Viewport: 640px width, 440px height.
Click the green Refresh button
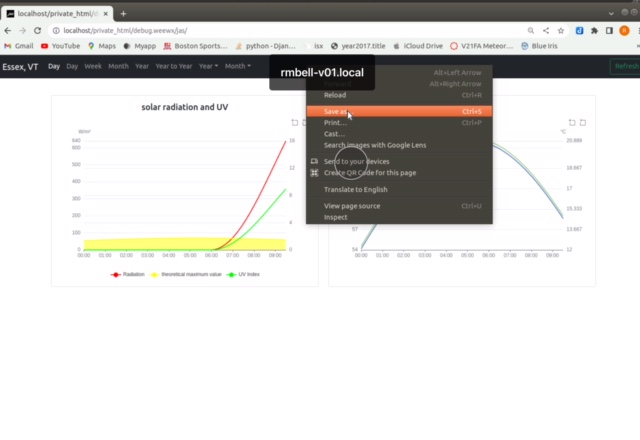pos(625,66)
